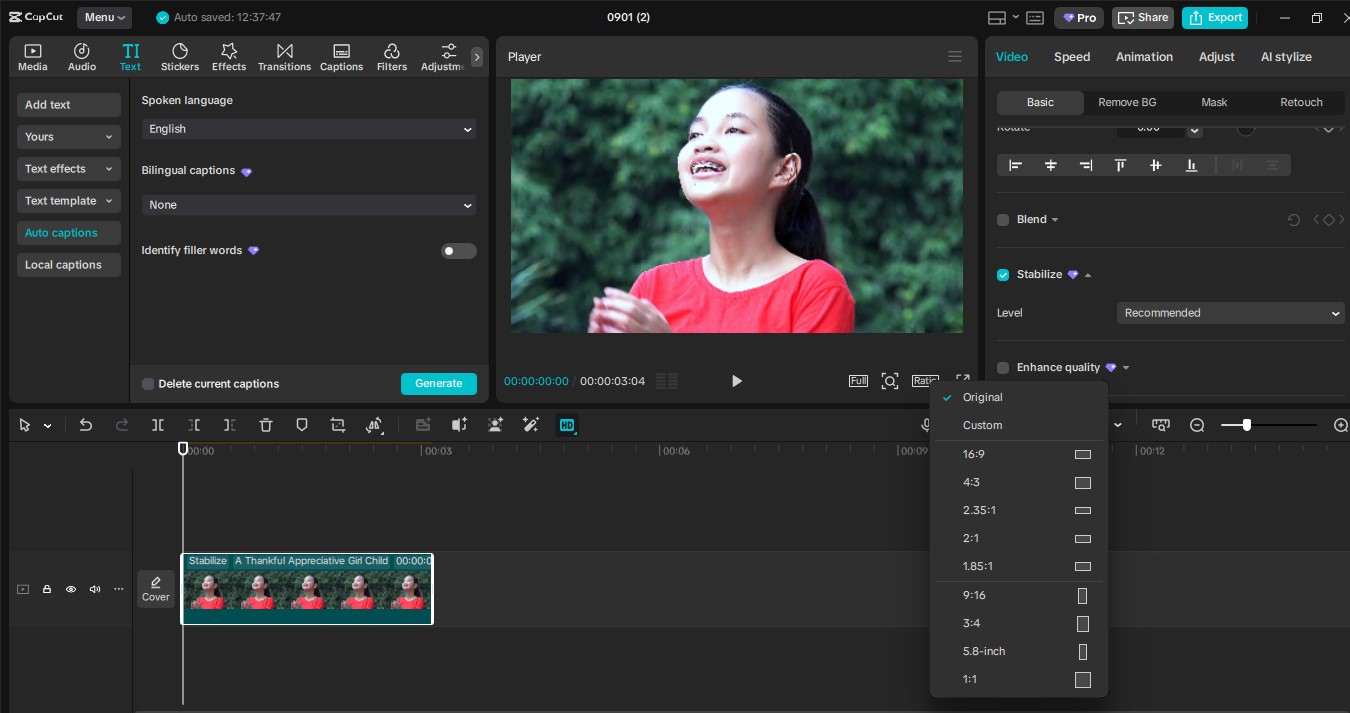
Task: Click the Export button
Action: [1216, 17]
